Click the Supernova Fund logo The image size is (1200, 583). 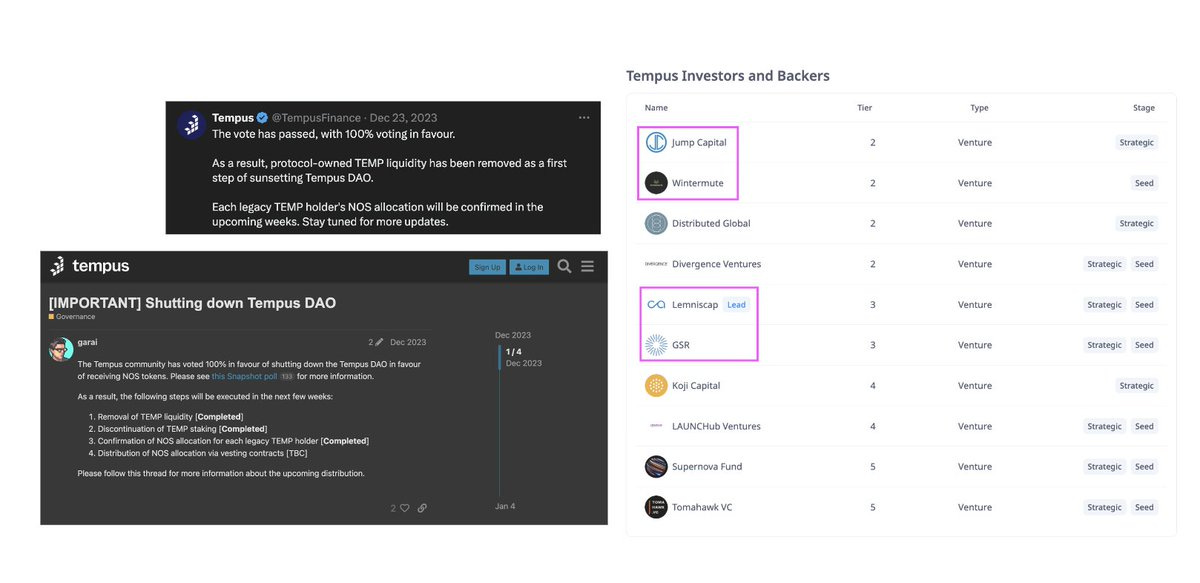[x=656, y=466]
